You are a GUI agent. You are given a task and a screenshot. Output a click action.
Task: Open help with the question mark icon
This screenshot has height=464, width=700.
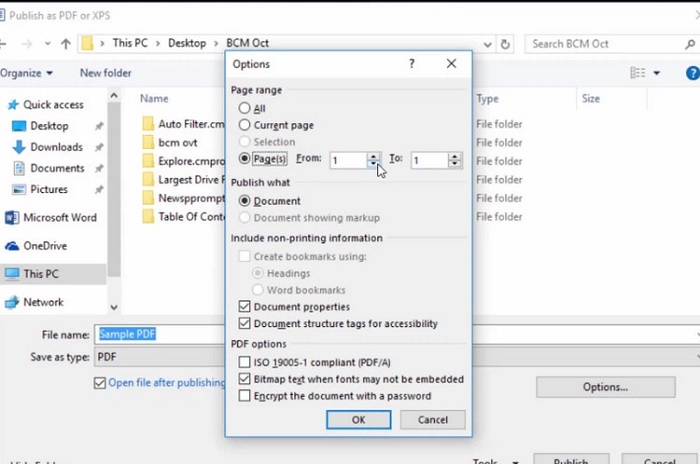point(412,63)
